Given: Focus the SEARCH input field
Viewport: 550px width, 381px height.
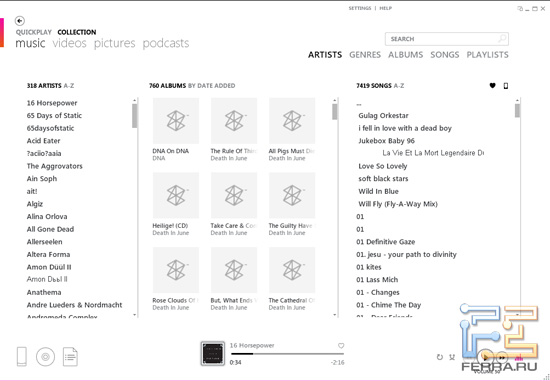Looking at the screenshot, I should pos(447,39).
